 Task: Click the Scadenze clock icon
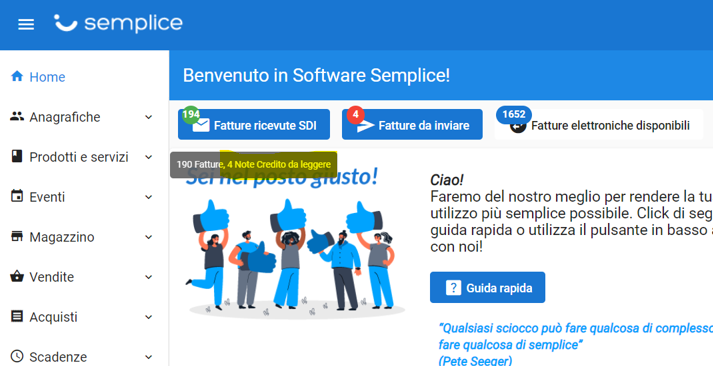(17, 356)
